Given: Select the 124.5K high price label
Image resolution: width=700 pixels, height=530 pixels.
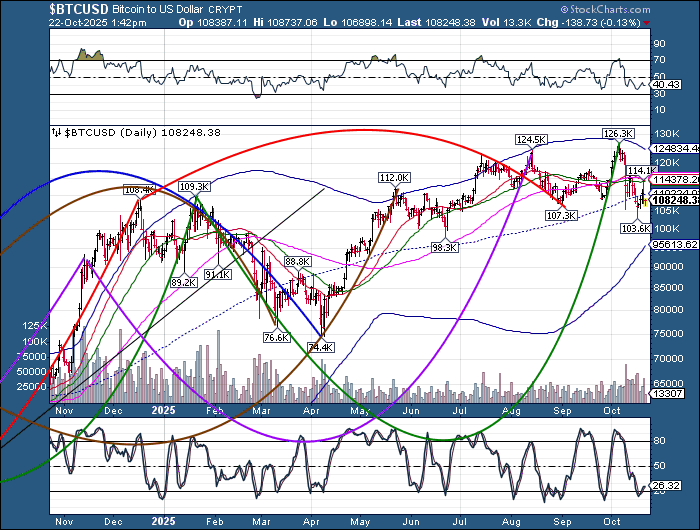Looking at the screenshot, I should (530, 140).
